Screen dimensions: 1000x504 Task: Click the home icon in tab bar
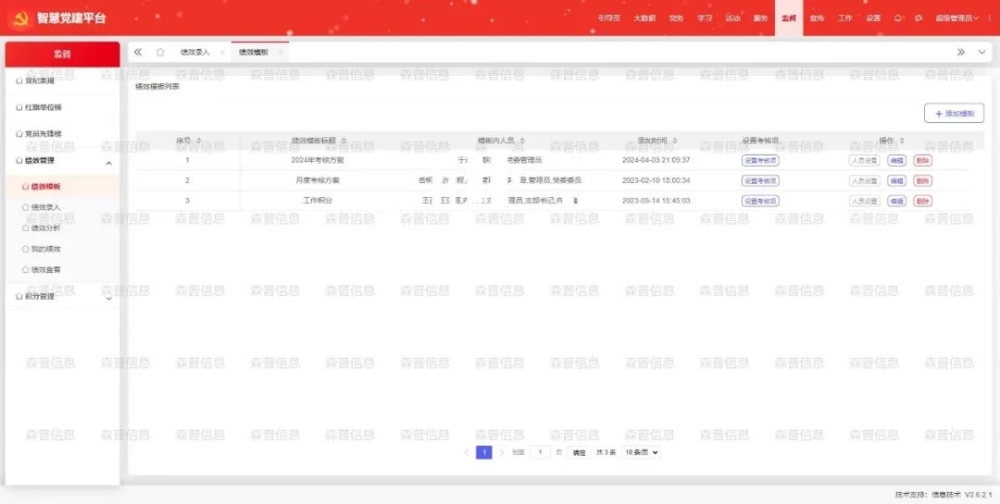tap(160, 52)
